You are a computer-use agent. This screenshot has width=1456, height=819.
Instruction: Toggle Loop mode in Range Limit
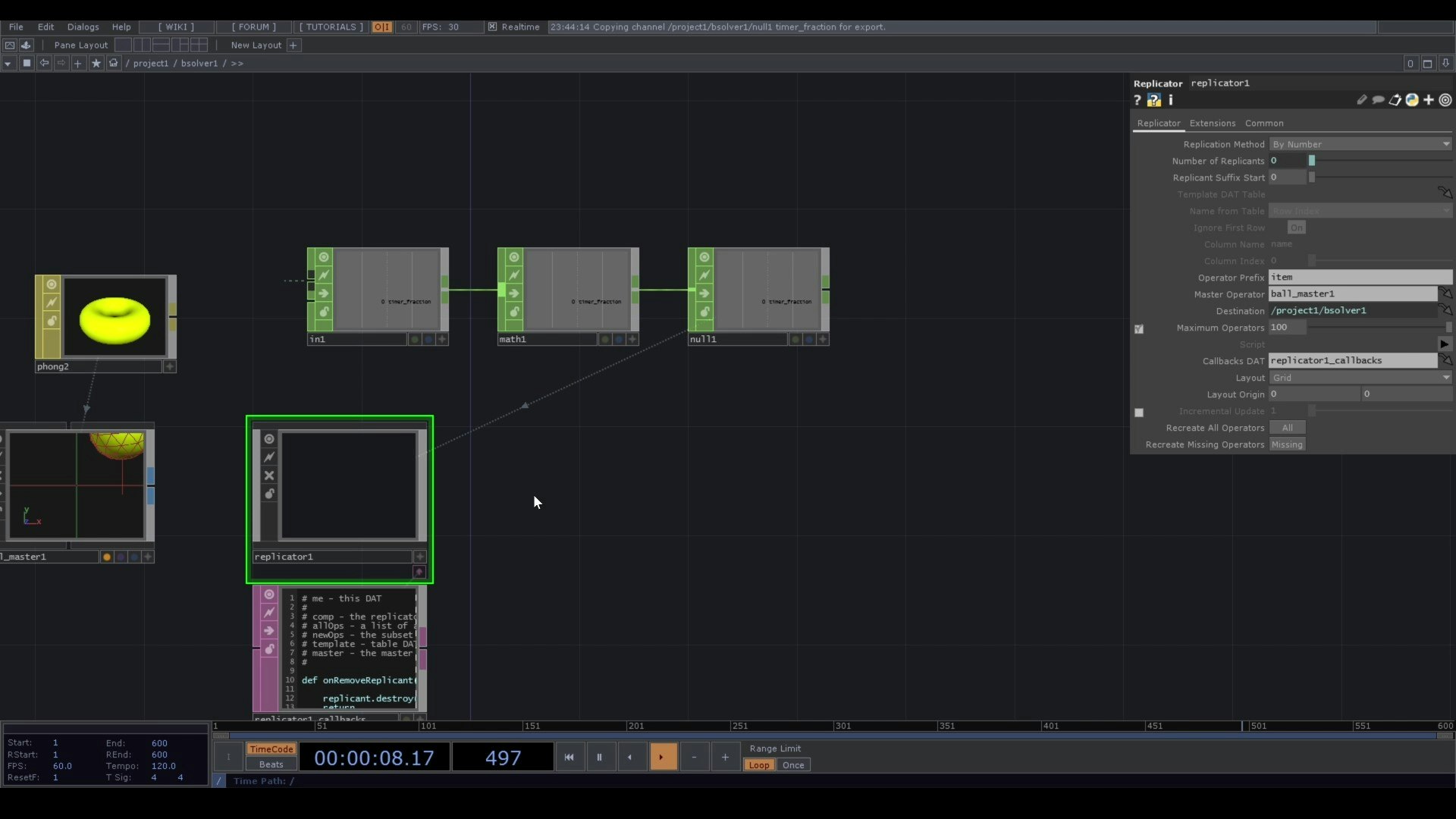pos(759,765)
